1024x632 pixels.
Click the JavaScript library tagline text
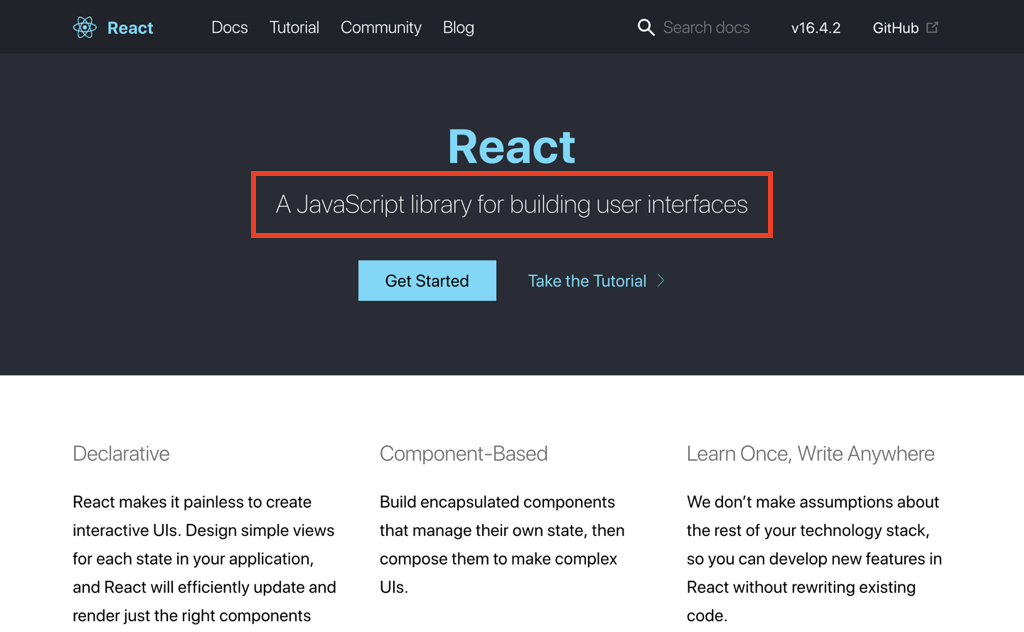coord(511,205)
